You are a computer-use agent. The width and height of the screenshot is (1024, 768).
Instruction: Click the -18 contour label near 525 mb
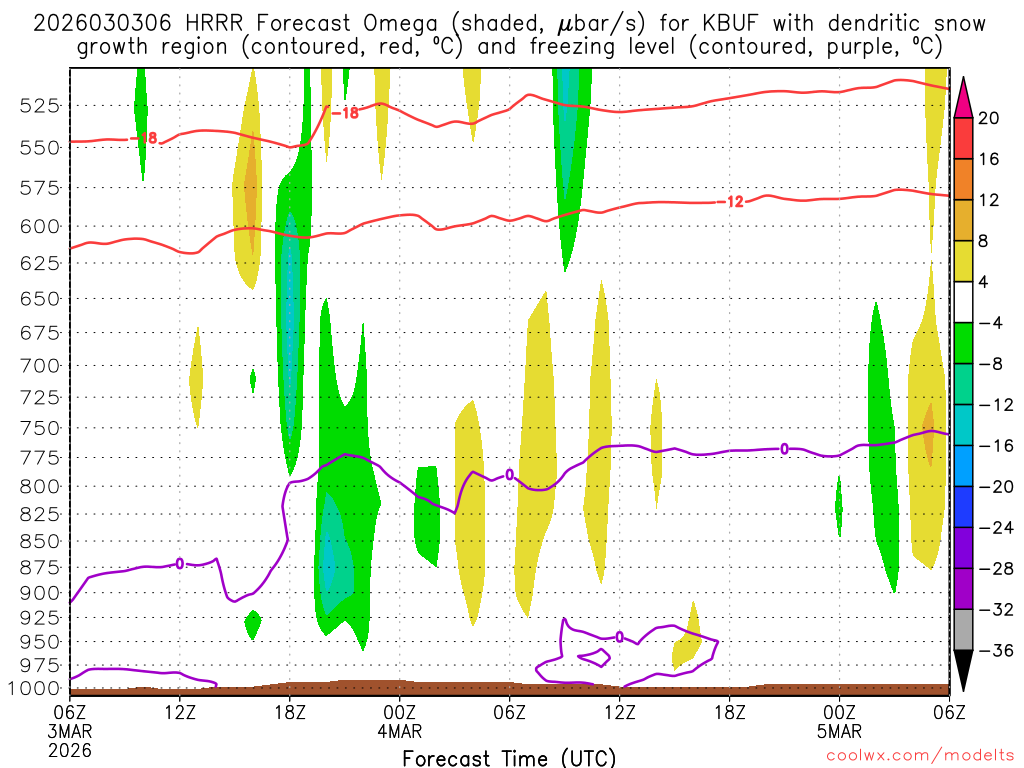[x=345, y=113]
